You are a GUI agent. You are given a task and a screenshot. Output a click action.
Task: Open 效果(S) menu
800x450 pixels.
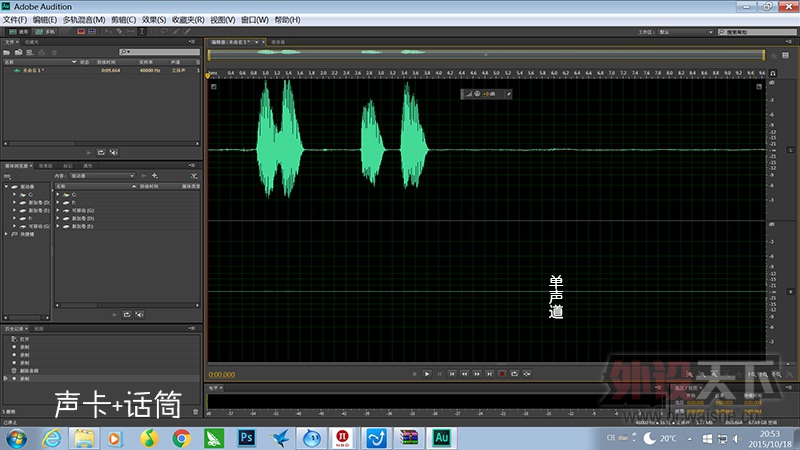[154, 20]
